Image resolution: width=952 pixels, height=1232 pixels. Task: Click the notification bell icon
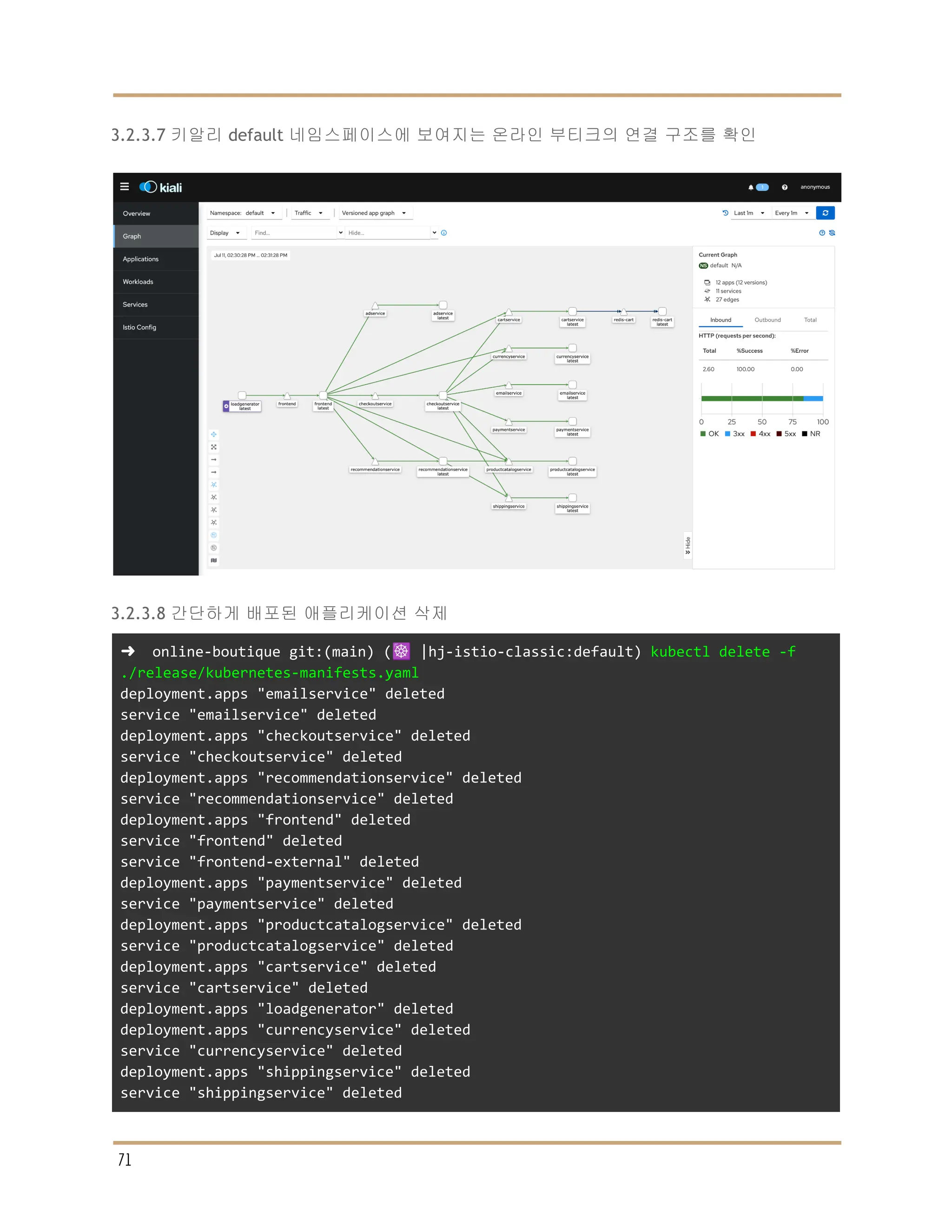(751, 187)
